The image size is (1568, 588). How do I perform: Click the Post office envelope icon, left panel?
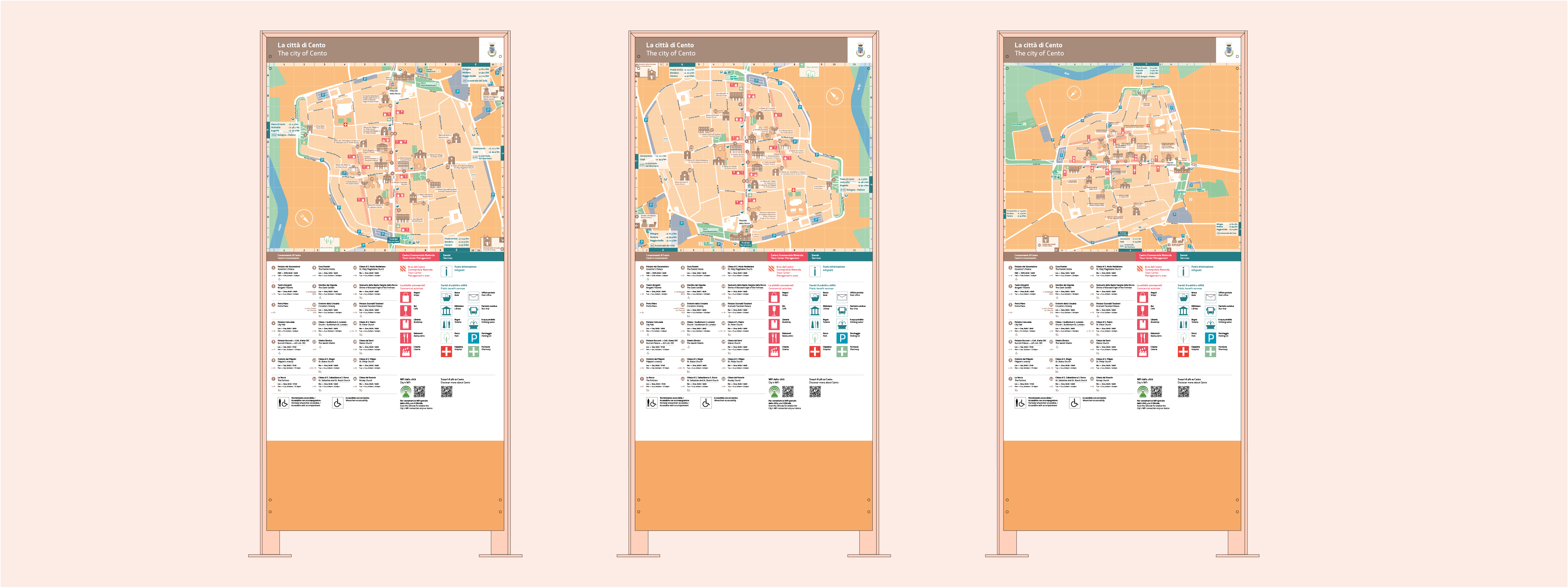[473, 297]
